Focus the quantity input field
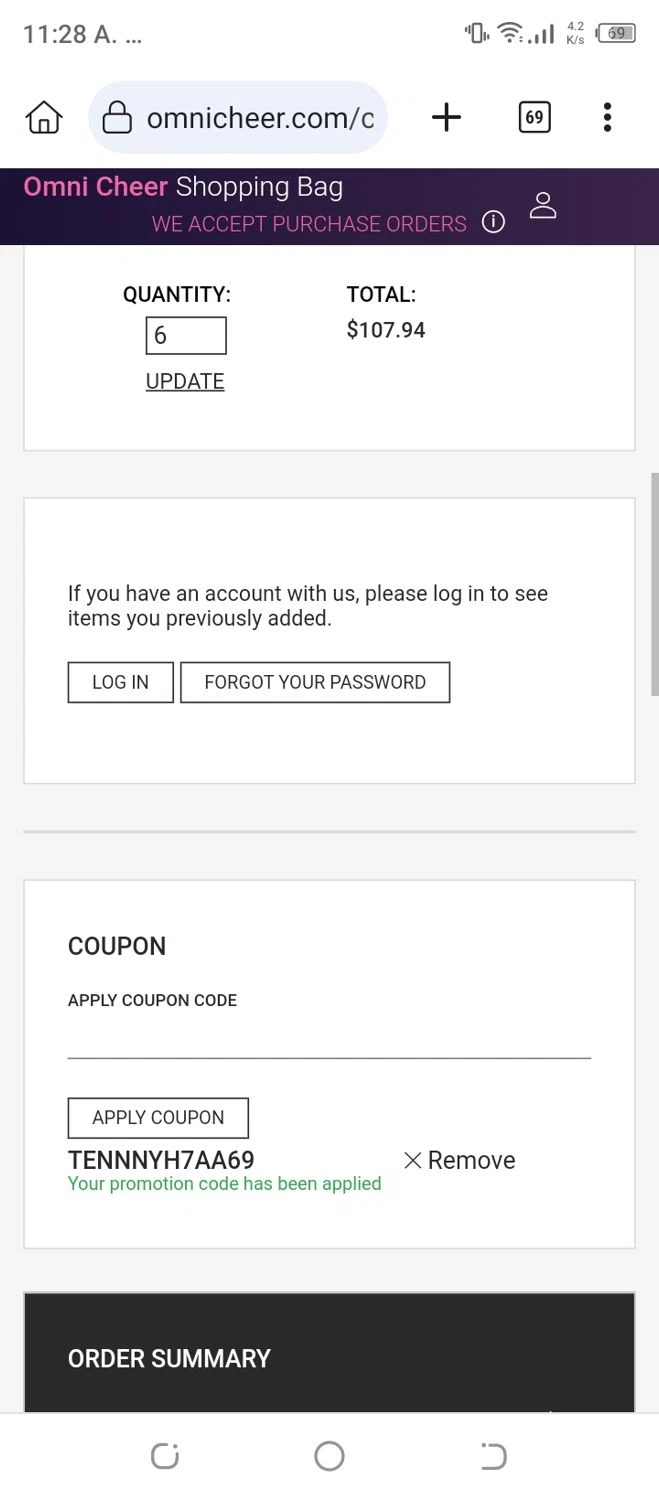 (186, 336)
